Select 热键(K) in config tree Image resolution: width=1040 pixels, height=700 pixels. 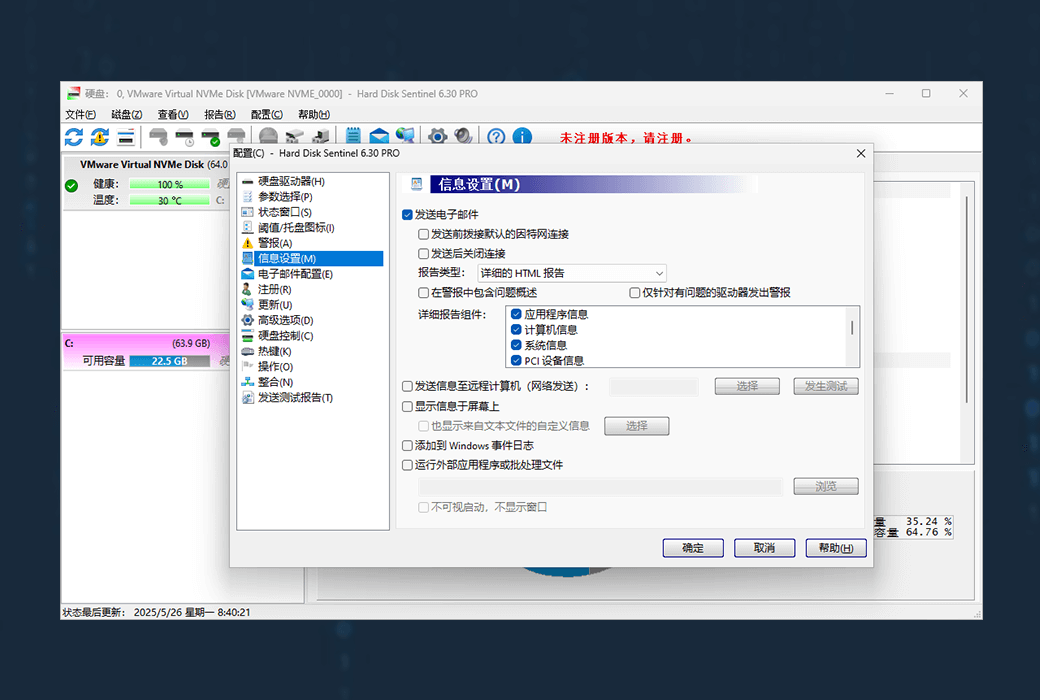point(274,351)
